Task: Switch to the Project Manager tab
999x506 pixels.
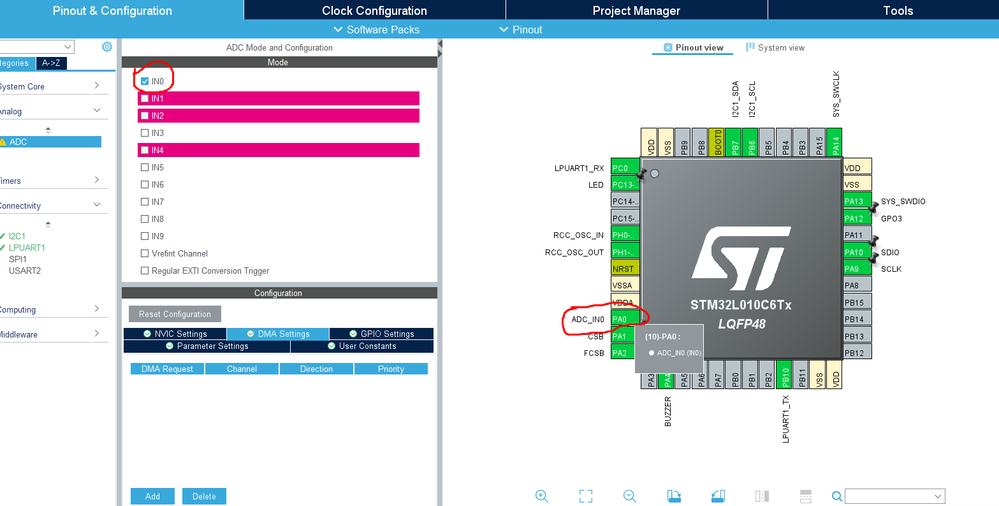Action: point(636,10)
